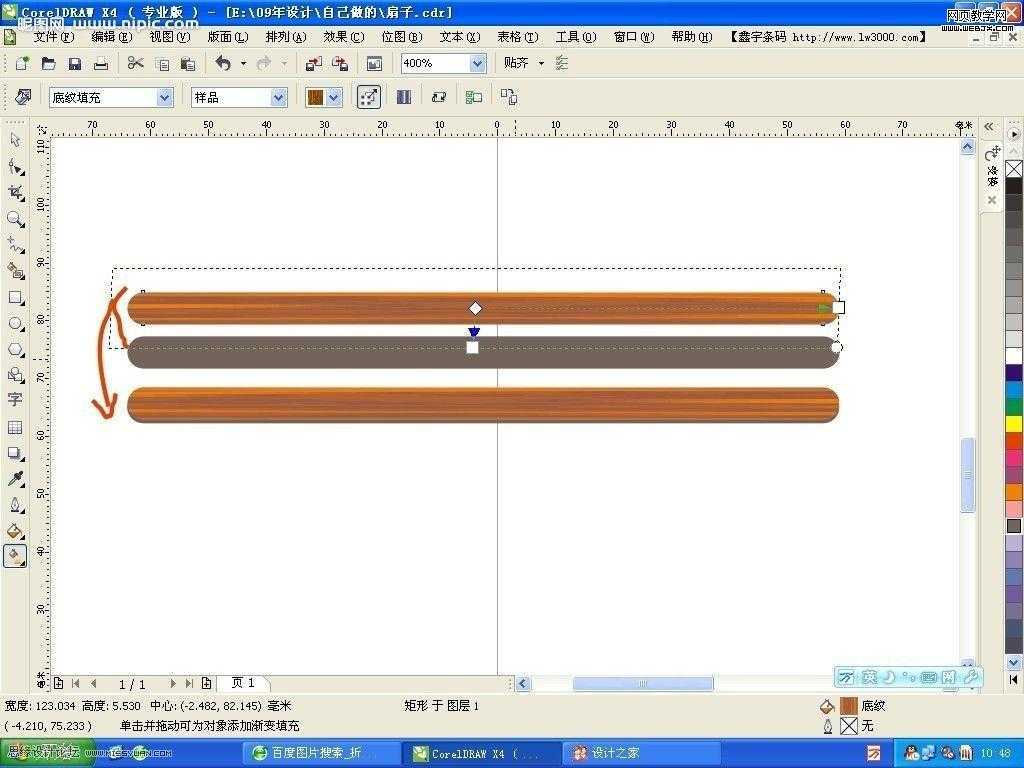Select the Pick tool arrow
1024x768 pixels.
[15, 139]
